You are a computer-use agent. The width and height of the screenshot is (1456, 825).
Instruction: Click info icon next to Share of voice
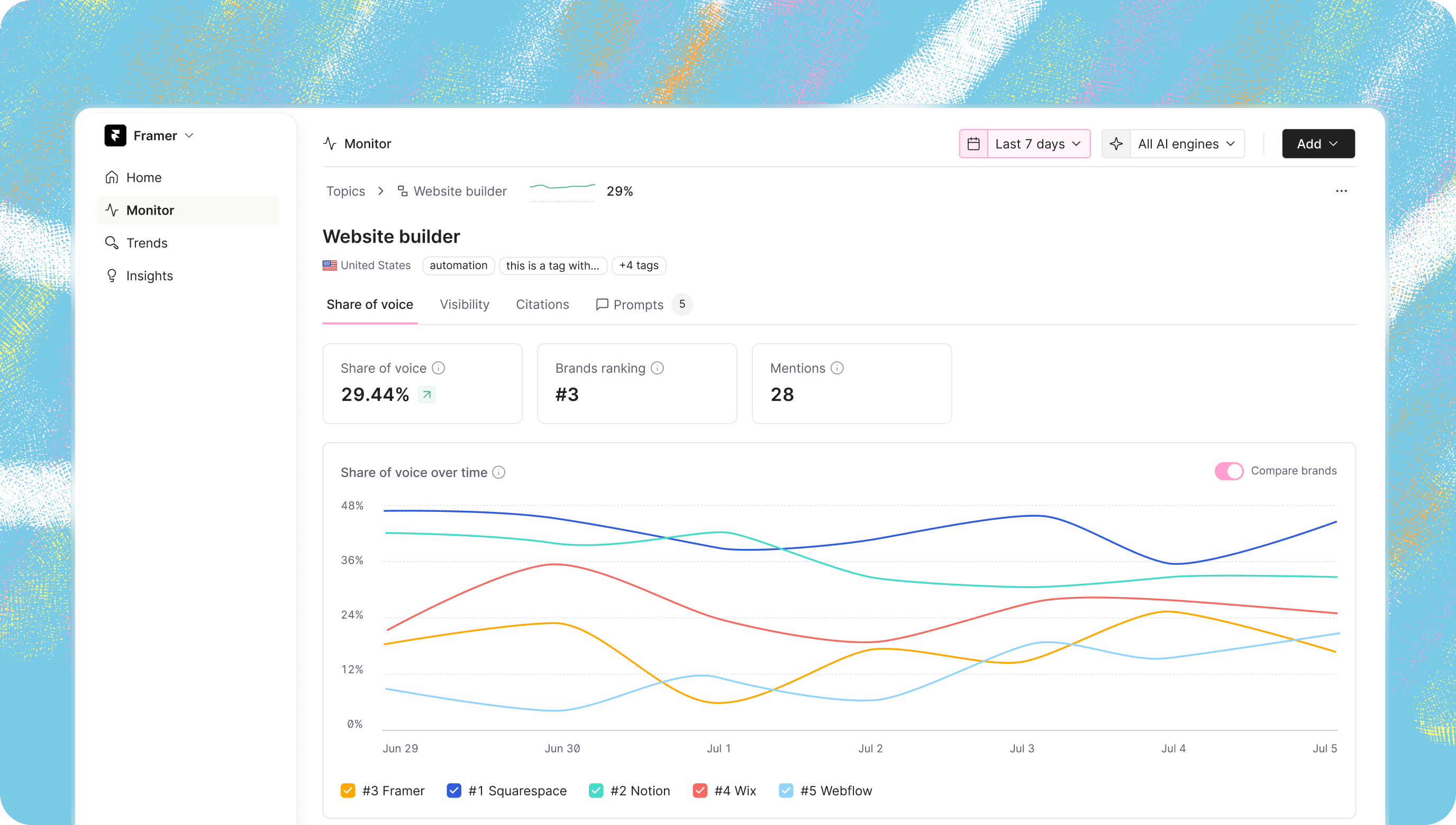tap(438, 368)
